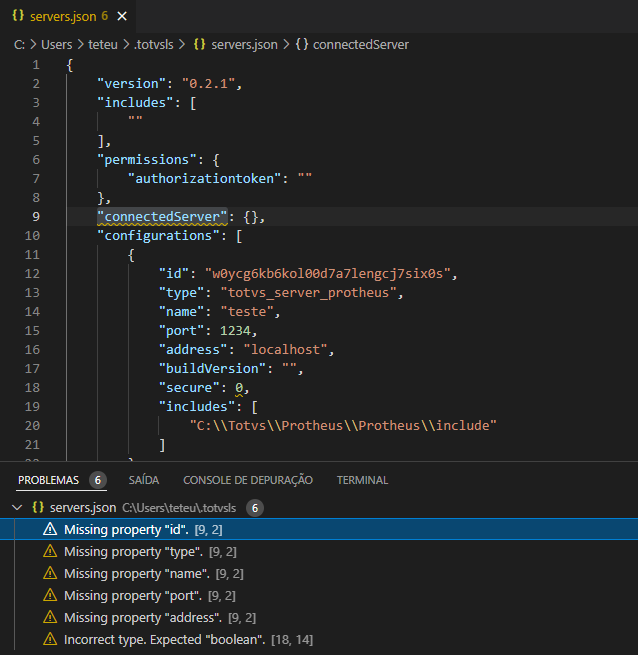Click the "0.2.1" version value
Viewport: 638px width, 655px height.
pyautogui.click(x=208, y=84)
